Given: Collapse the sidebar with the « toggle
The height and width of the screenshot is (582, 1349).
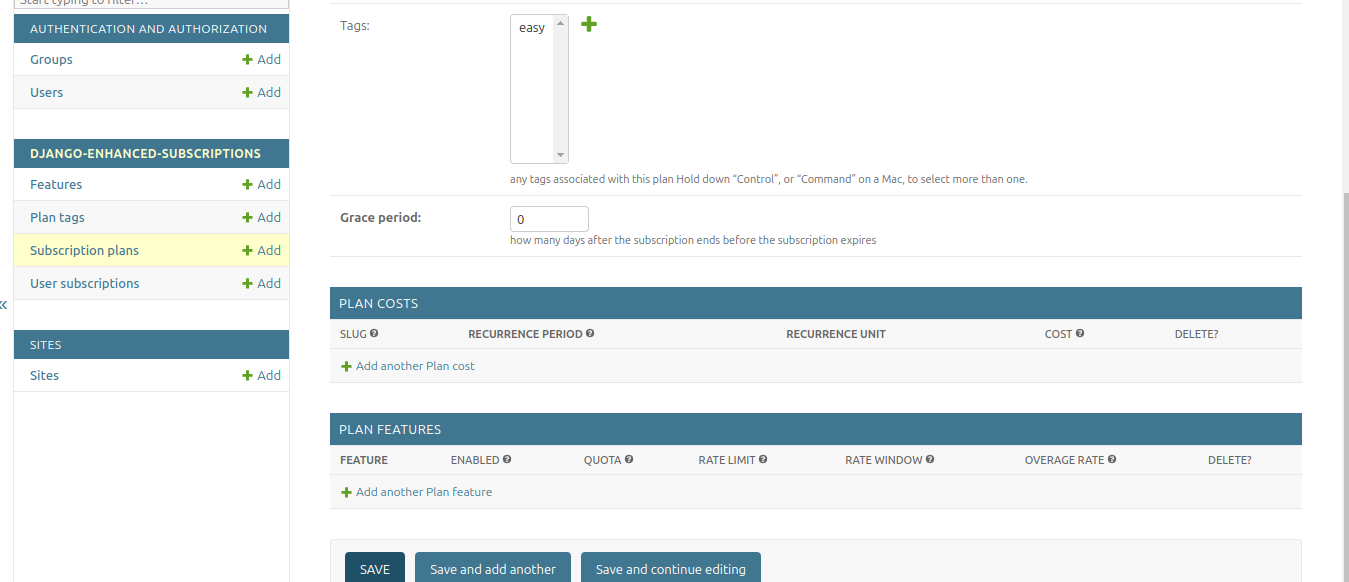Looking at the screenshot, I should click(x=4, y=304).
